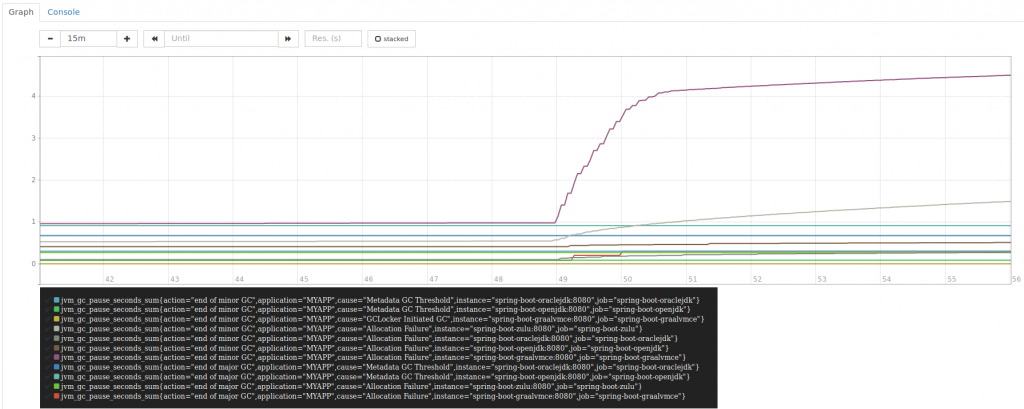
Task: Focus the Until end-time field
Action: 220,38
